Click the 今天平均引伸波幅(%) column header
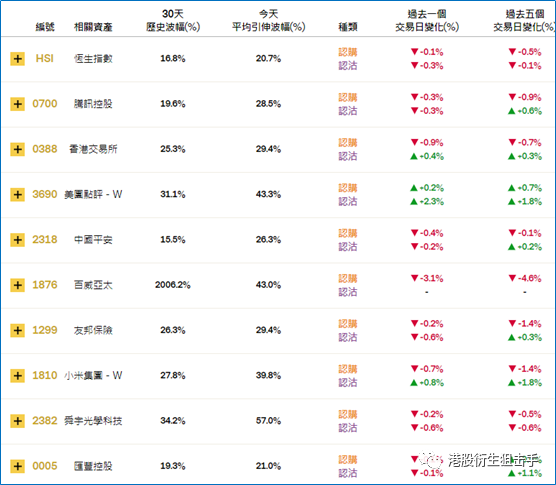 (x=268, y=21)
